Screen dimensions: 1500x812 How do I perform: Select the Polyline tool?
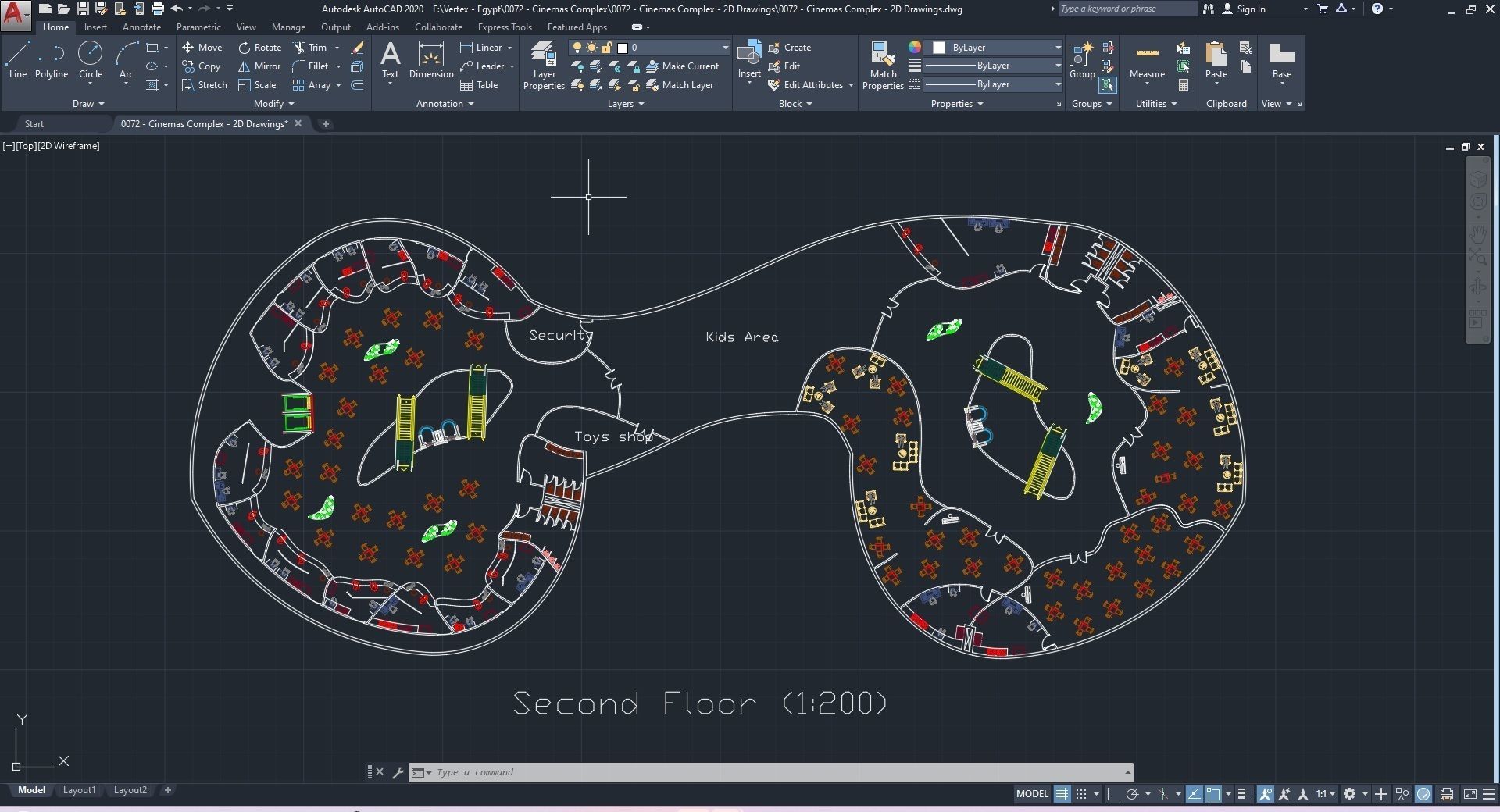click(52, 60)
